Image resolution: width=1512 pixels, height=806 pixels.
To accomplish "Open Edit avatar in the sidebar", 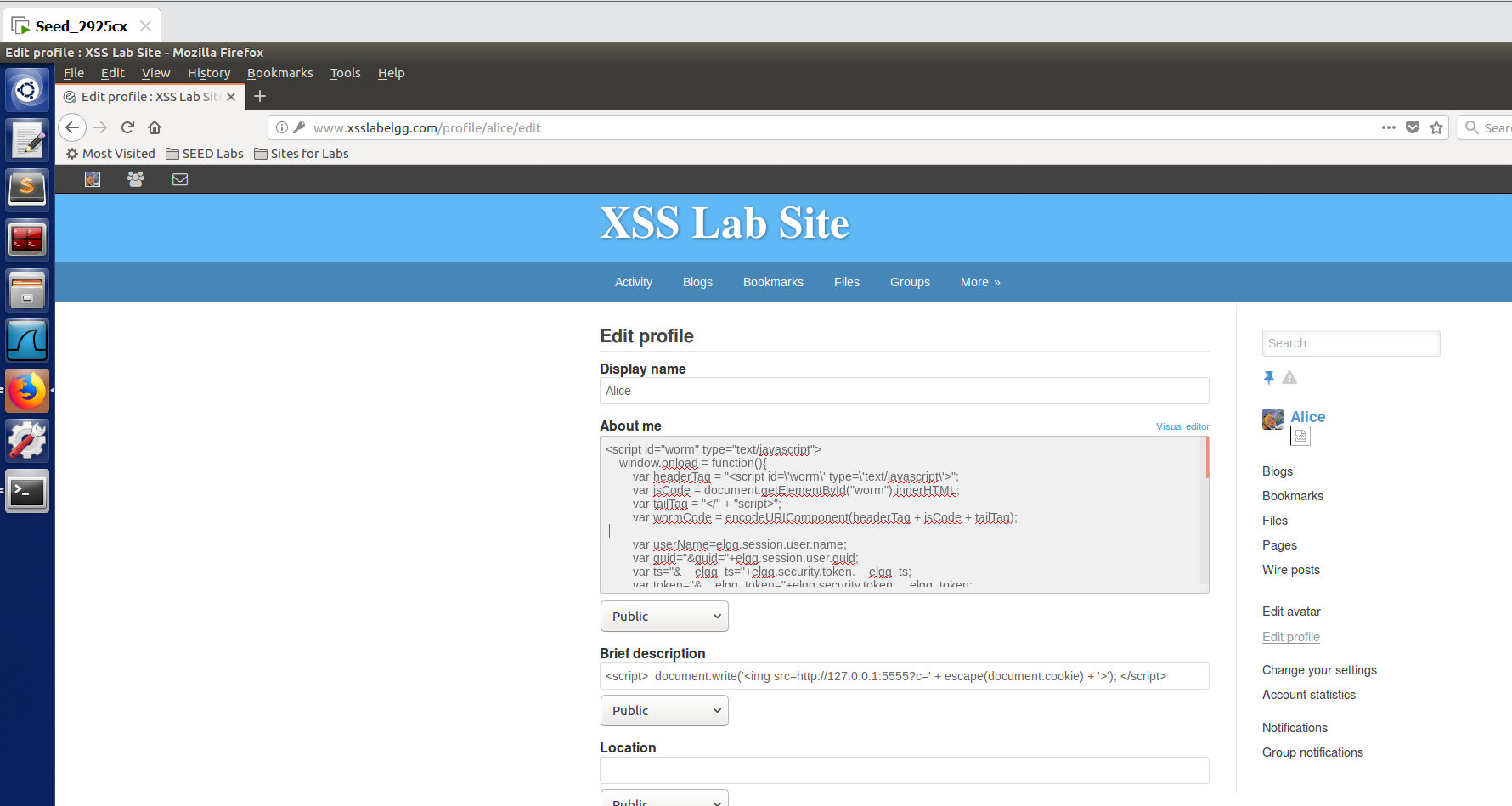I will [x=1291, y=612].
